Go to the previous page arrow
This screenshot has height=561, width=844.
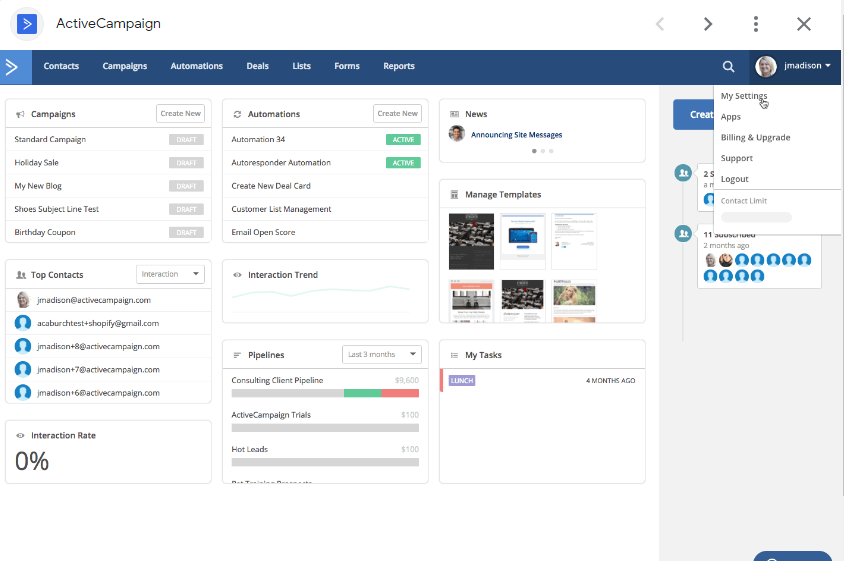coord(660,24)
